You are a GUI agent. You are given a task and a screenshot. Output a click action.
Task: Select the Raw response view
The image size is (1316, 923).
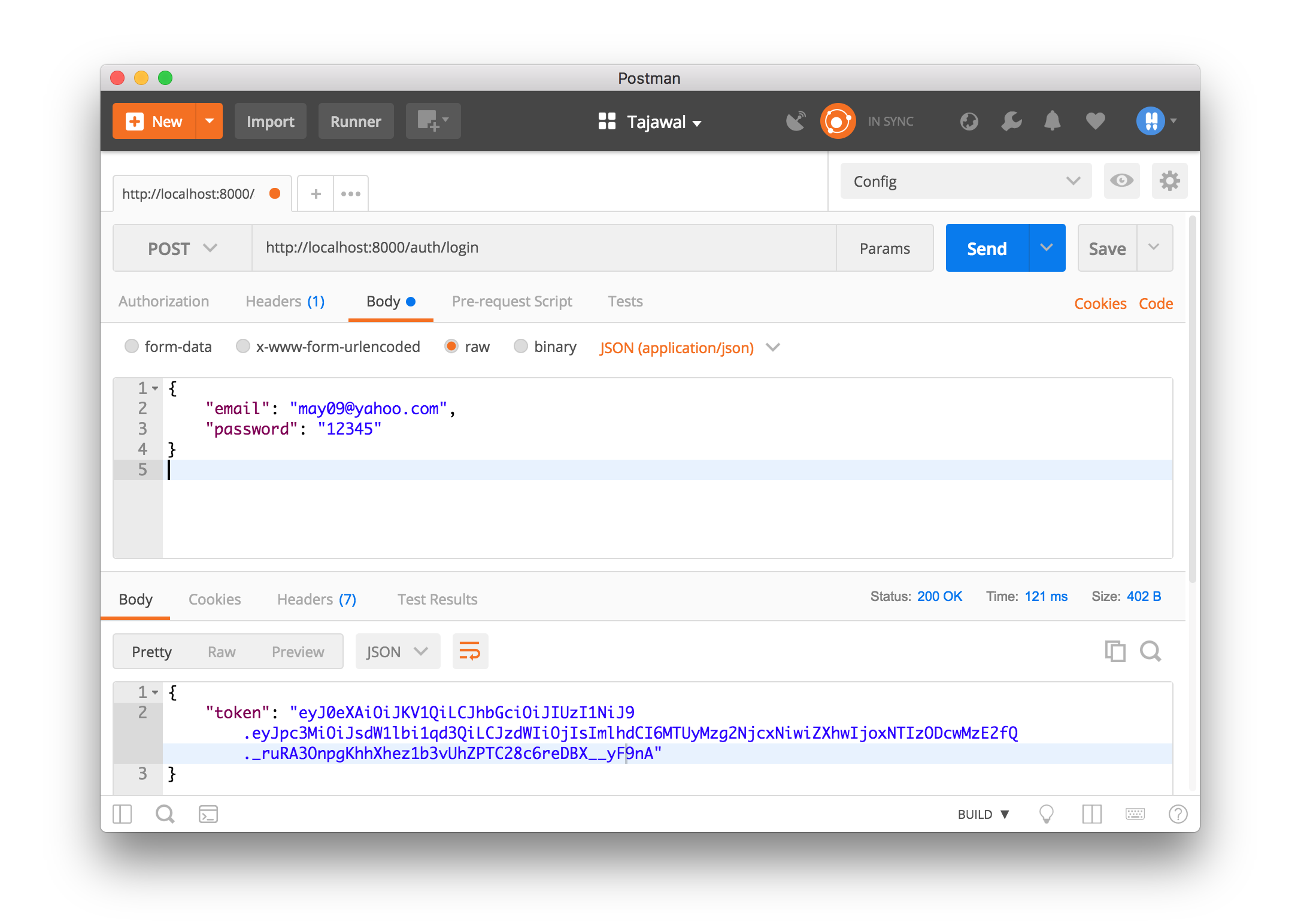(x=222, y=652)
